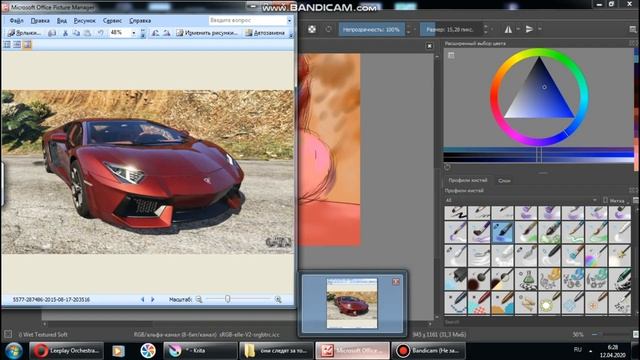Click the Размер brush size slider
640x360 pixels.
coord(451,29)
